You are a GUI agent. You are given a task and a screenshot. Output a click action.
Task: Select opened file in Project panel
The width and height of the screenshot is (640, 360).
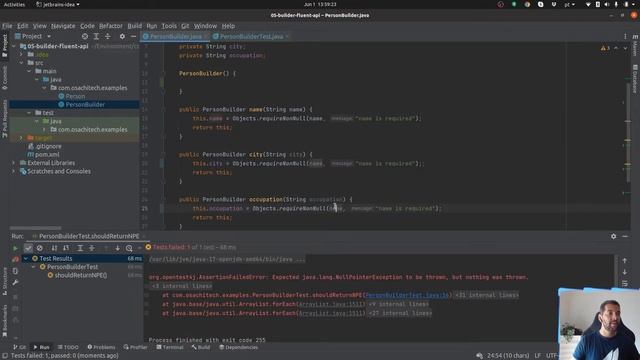pos(84,36)
